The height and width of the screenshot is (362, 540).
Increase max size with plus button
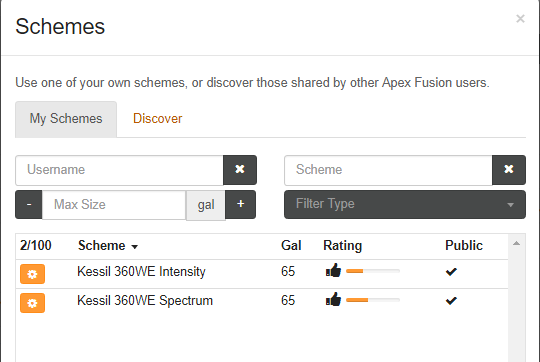pyautogui.click(x=240, y=205)
